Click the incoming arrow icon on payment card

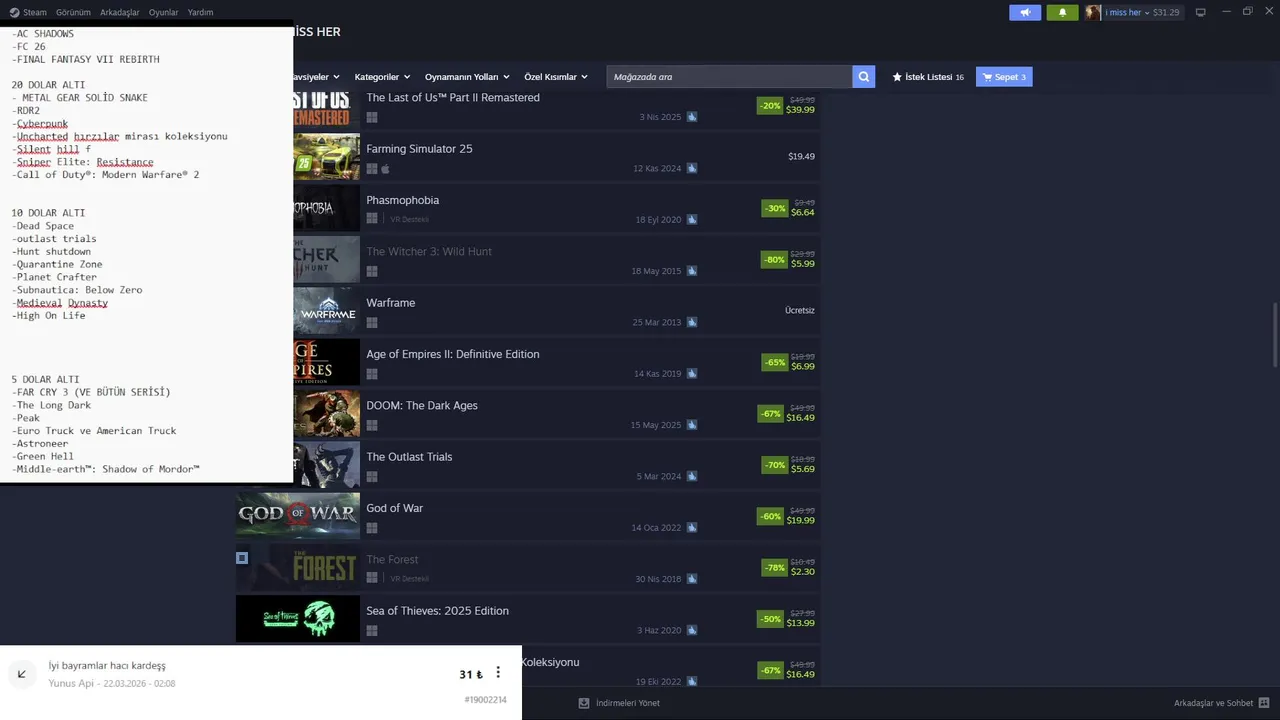[22, 674]
